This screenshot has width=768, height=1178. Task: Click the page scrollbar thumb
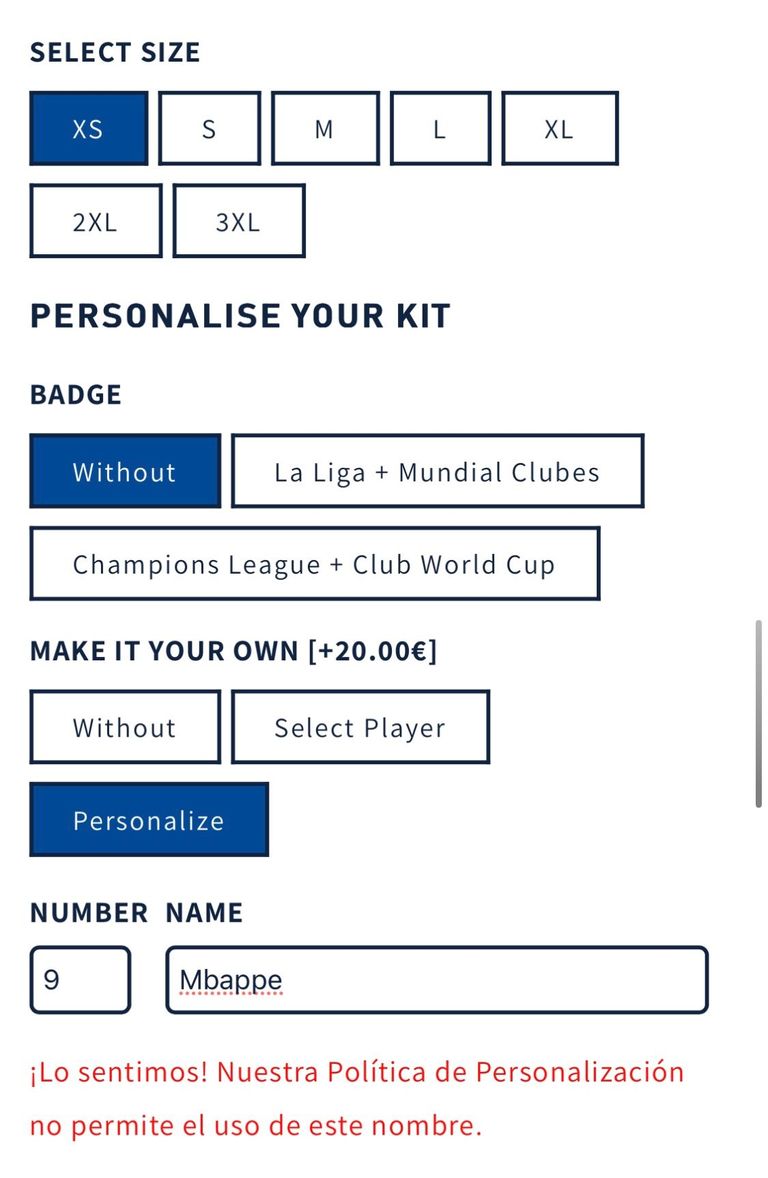coord(759,713)
